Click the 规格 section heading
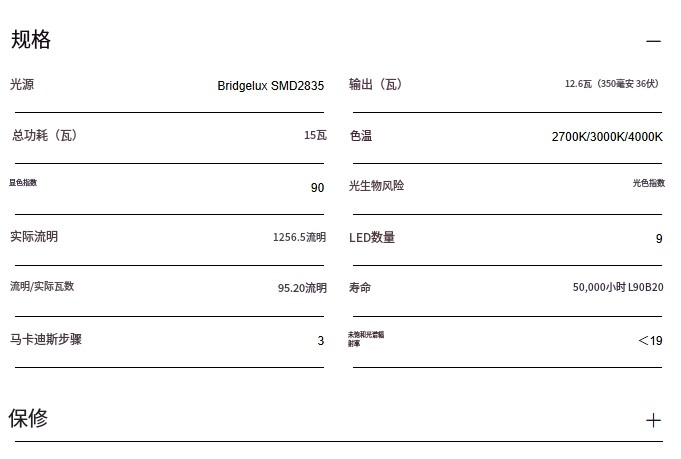The image size is (681, 459). (x=31, y=40)
